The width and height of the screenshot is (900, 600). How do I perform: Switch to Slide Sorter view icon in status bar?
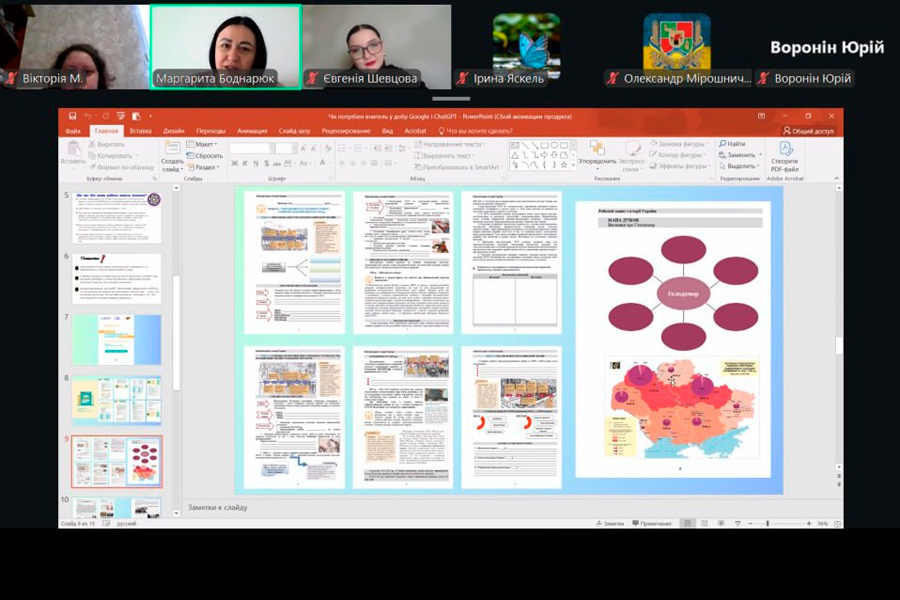click(704, 524)
